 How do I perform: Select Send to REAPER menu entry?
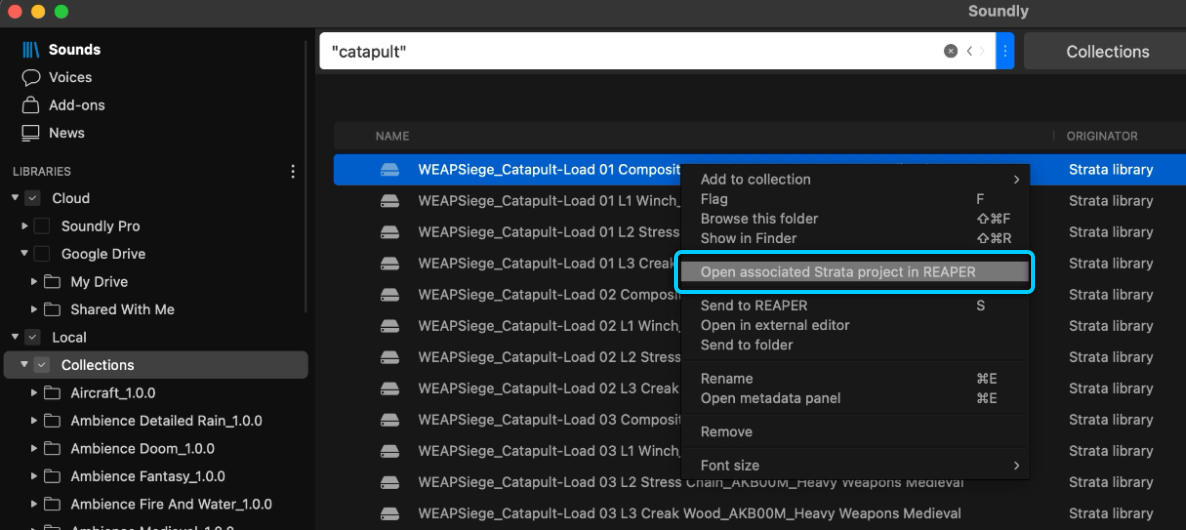[754, 306]
